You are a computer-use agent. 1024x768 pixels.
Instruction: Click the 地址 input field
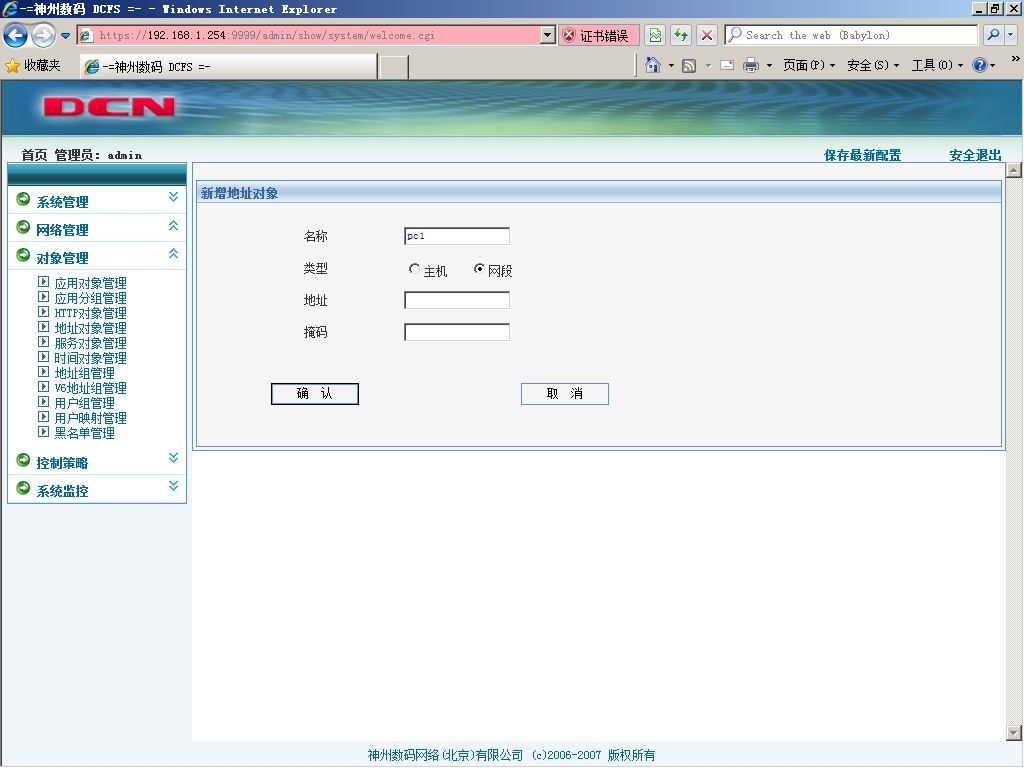(x=456, y=300)
